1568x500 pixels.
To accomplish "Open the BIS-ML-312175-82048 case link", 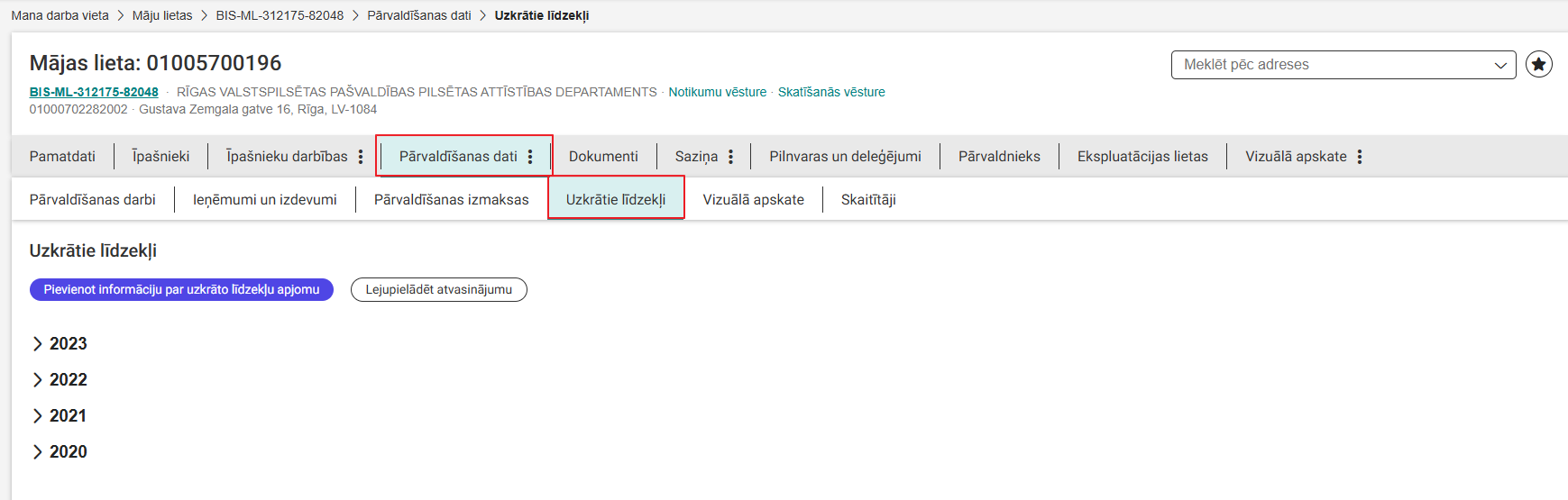I will (x=94, y=92).
